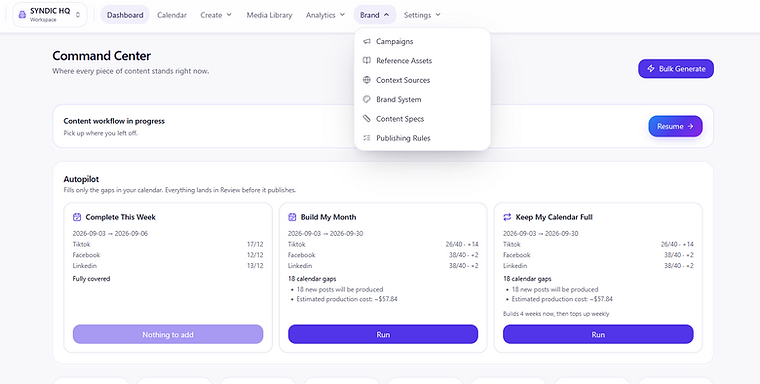Click 18 calendar gaps in Build My Month
This screenshot has height=384, width=760.
click(x=312, y=279)
